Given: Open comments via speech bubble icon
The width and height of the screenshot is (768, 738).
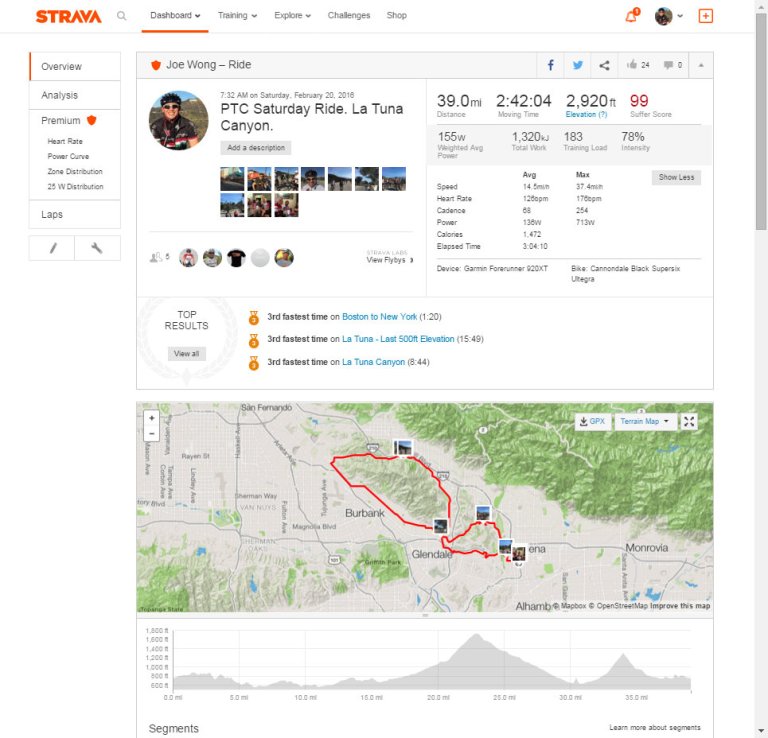Looking at the screenshot, I should [668, 65].
